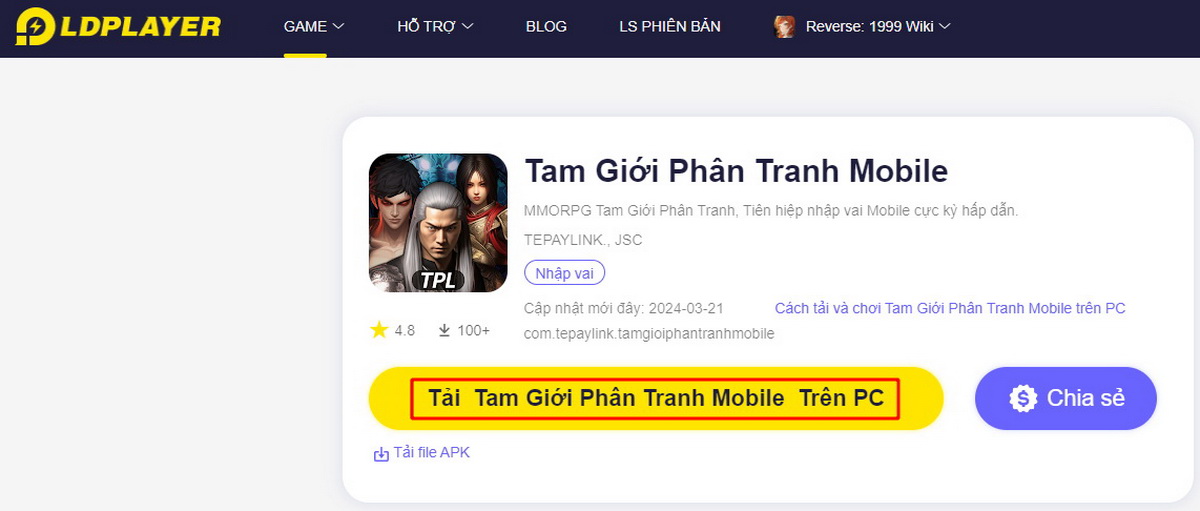
Task: Click the purple Chia sẻ button
Action: pyautogui.click(x=1066, y=398)
